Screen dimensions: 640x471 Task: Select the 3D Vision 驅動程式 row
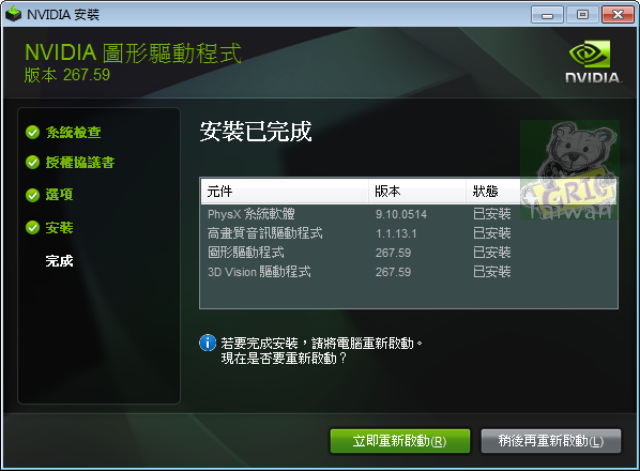click(x=409, y=272)
